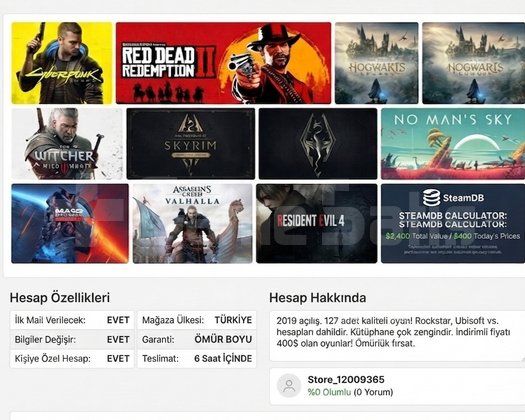Image resolution: width=525 pixels, height=420 pixels.
Task: Open the Store_12009365 seller profile
Action: 346,379
